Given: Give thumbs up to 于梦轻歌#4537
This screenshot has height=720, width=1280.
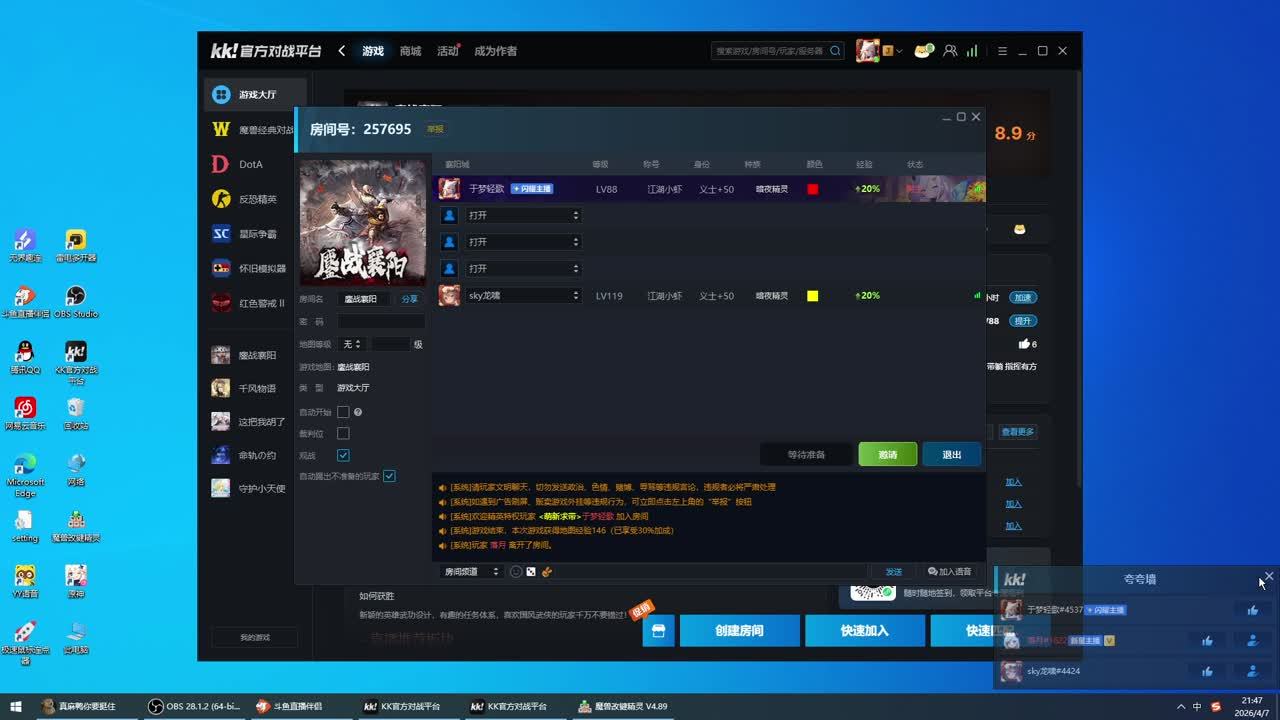Looking at the screenshot, I should pyautogui.click(x=1252, y=610).
